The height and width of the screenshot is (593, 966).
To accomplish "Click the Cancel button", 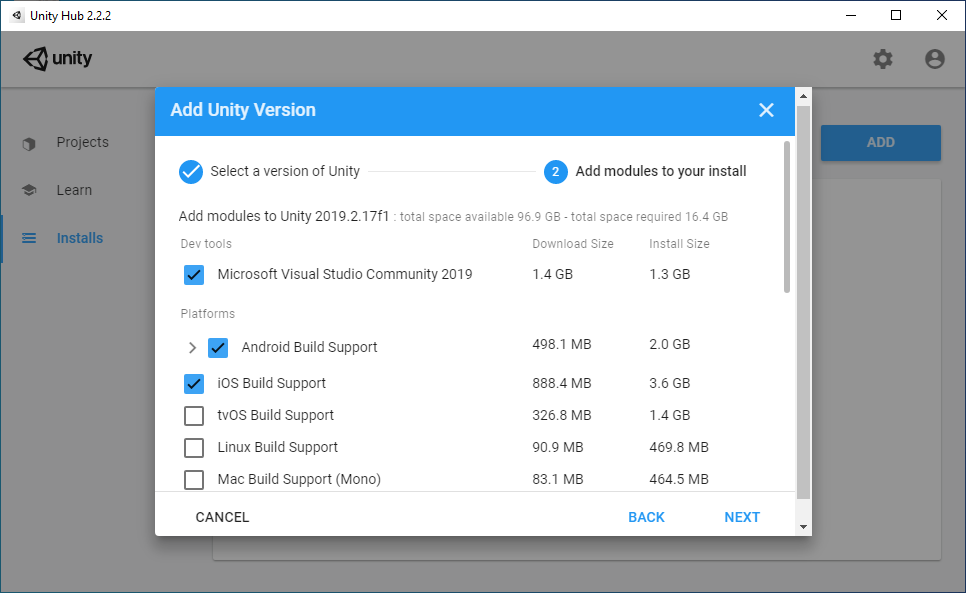I will 222,517.
